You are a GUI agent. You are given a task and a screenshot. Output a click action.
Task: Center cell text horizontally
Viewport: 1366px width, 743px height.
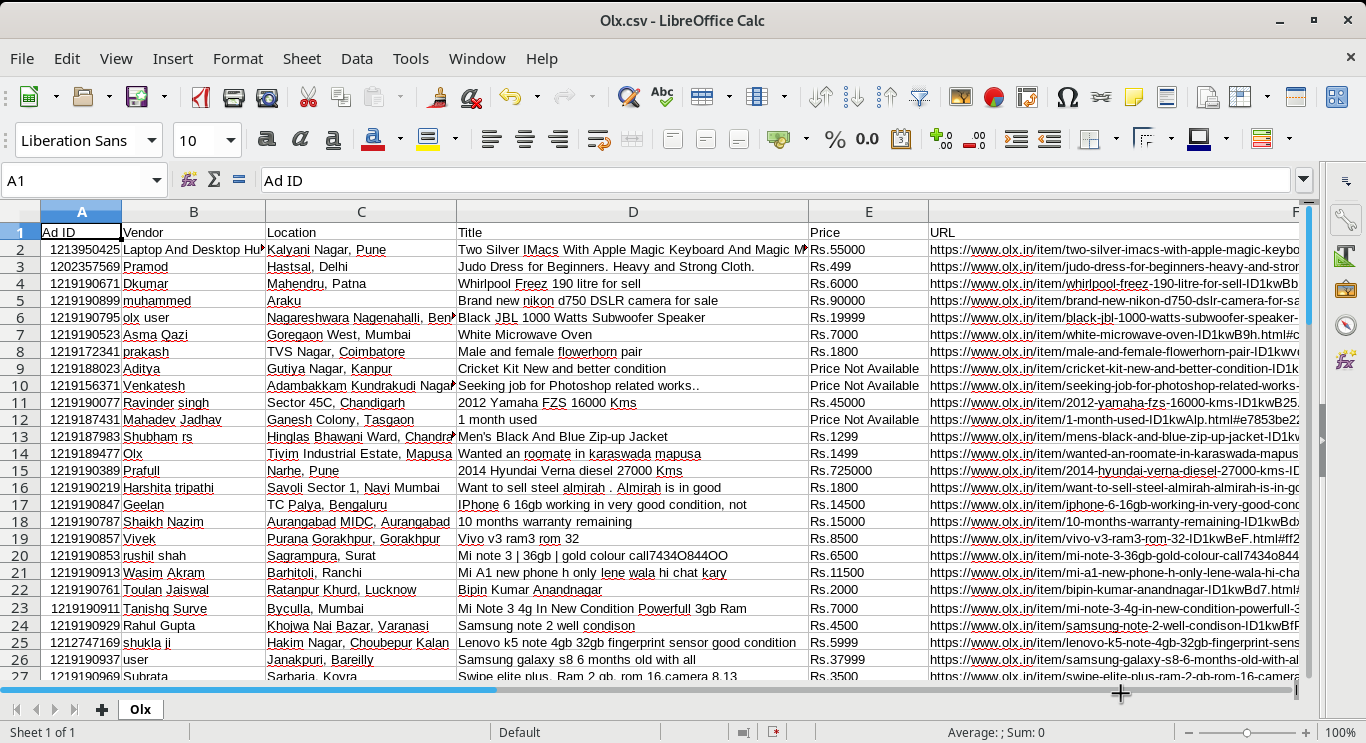point(525,139)
